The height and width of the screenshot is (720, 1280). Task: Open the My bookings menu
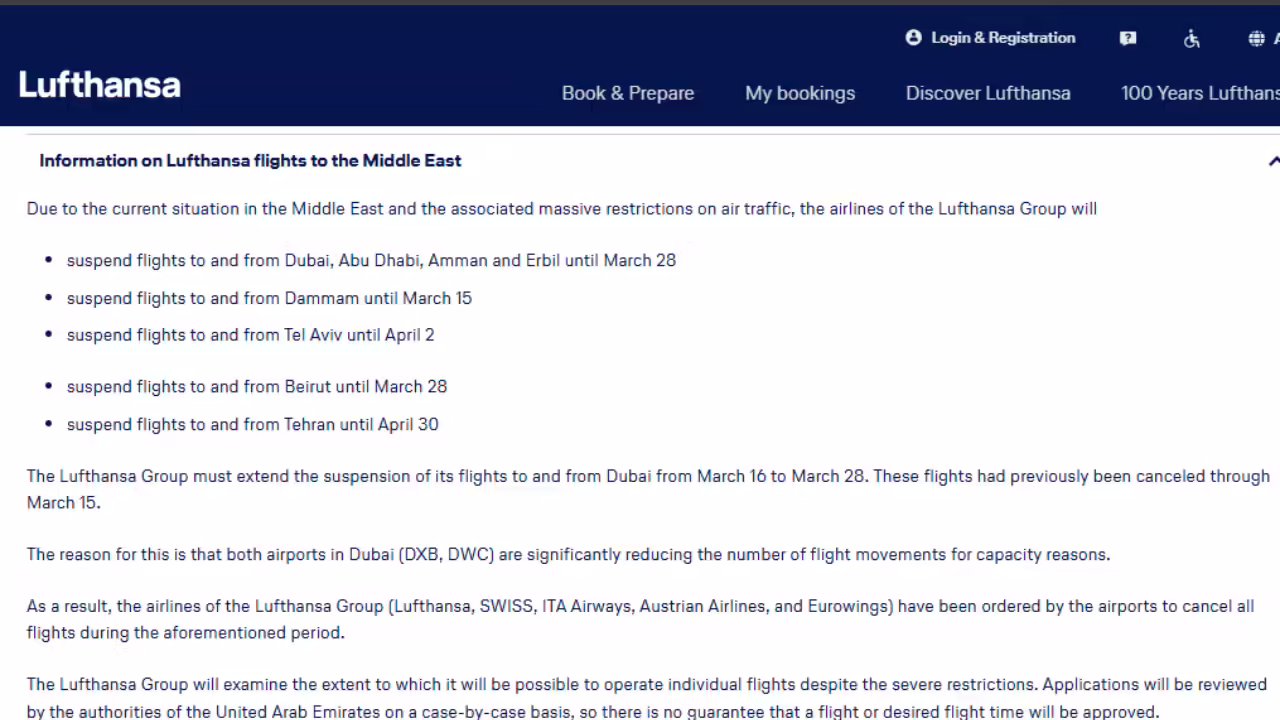point(799,93)
